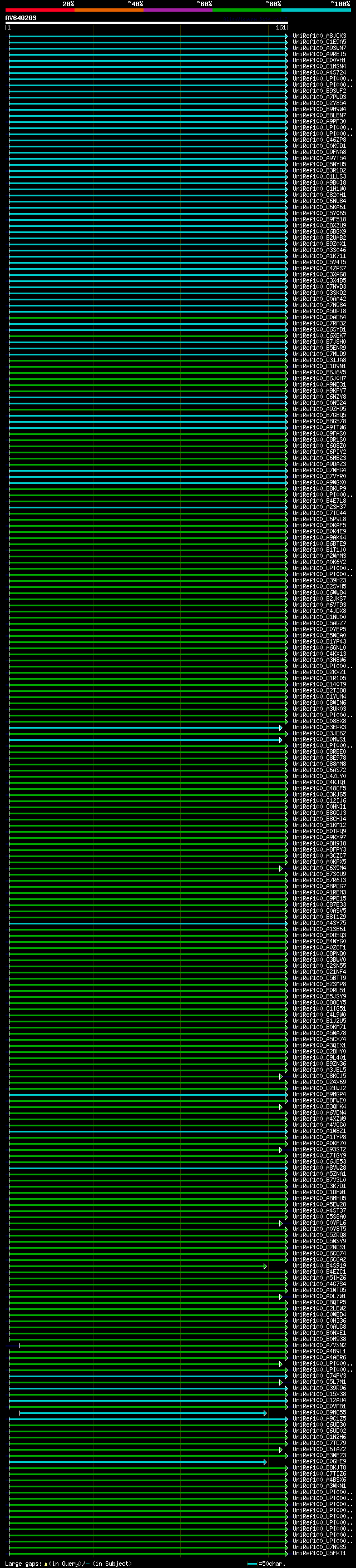This screenshot has height=1568, width=356.
Task: Click the red 20% identity legend segment
Action: tap(39, 10)
